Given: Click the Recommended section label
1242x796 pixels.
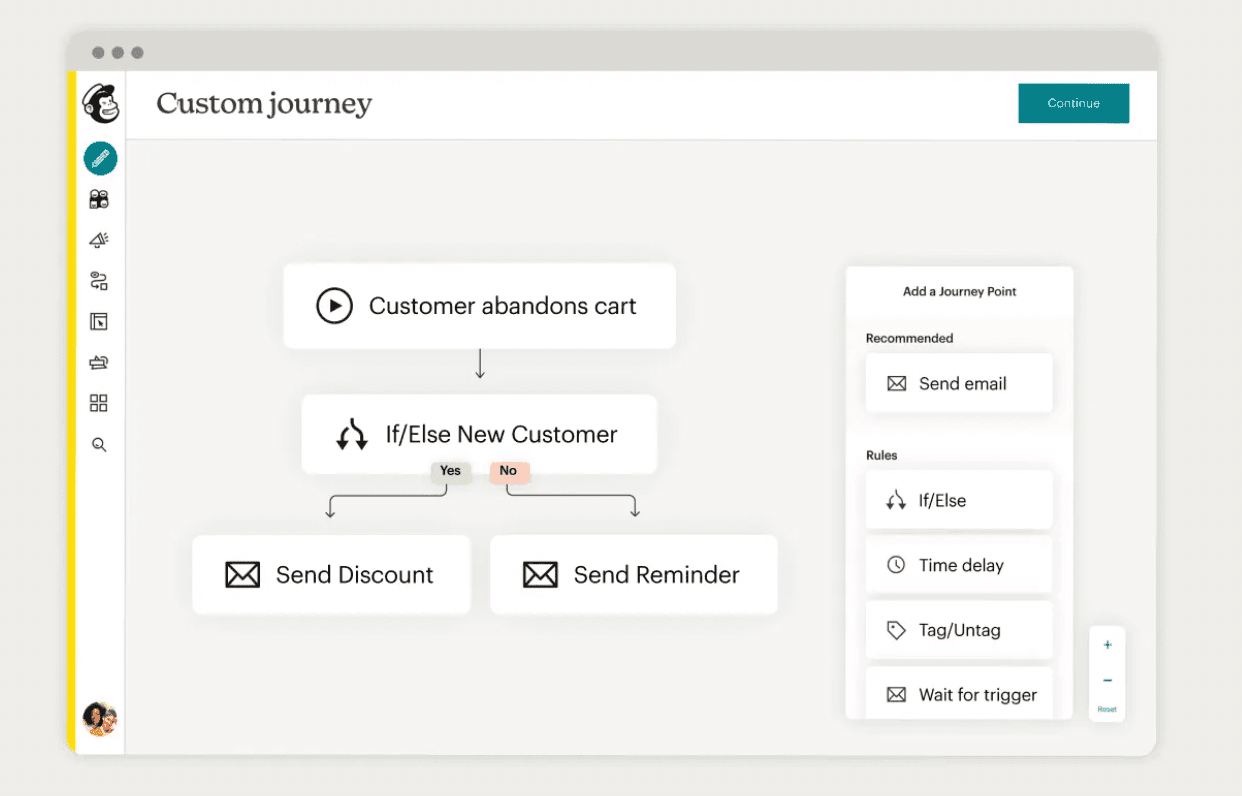Looking at the screenshot, I should pos(909,338).
